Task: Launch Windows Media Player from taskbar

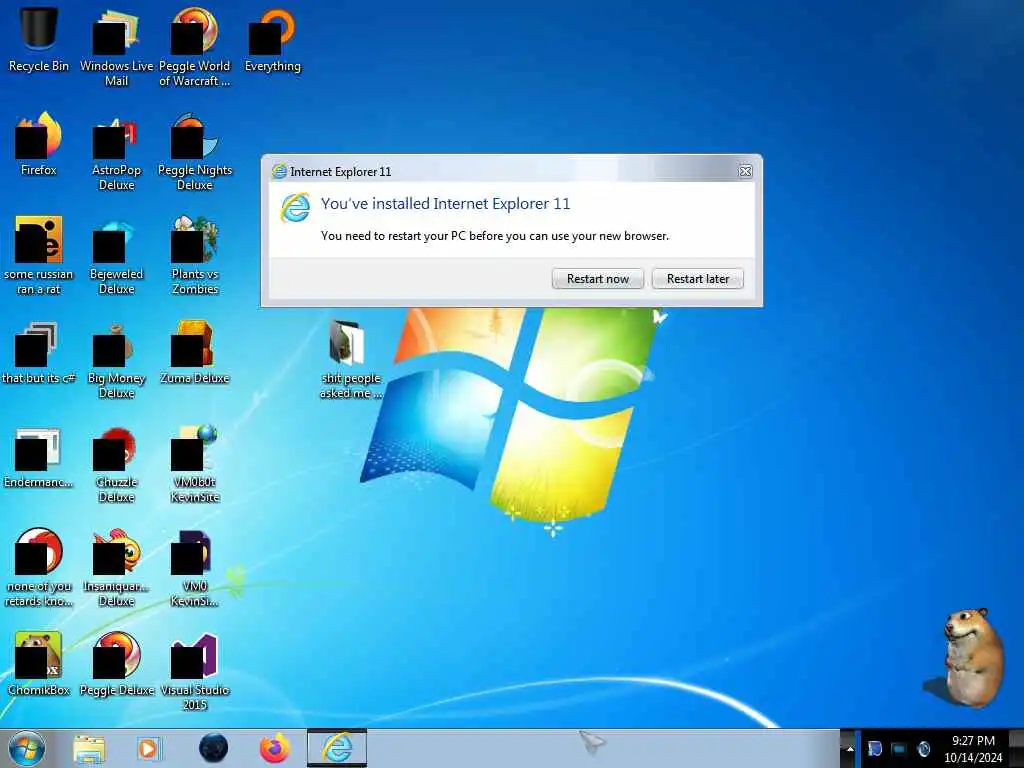Action: click(148, 748)
